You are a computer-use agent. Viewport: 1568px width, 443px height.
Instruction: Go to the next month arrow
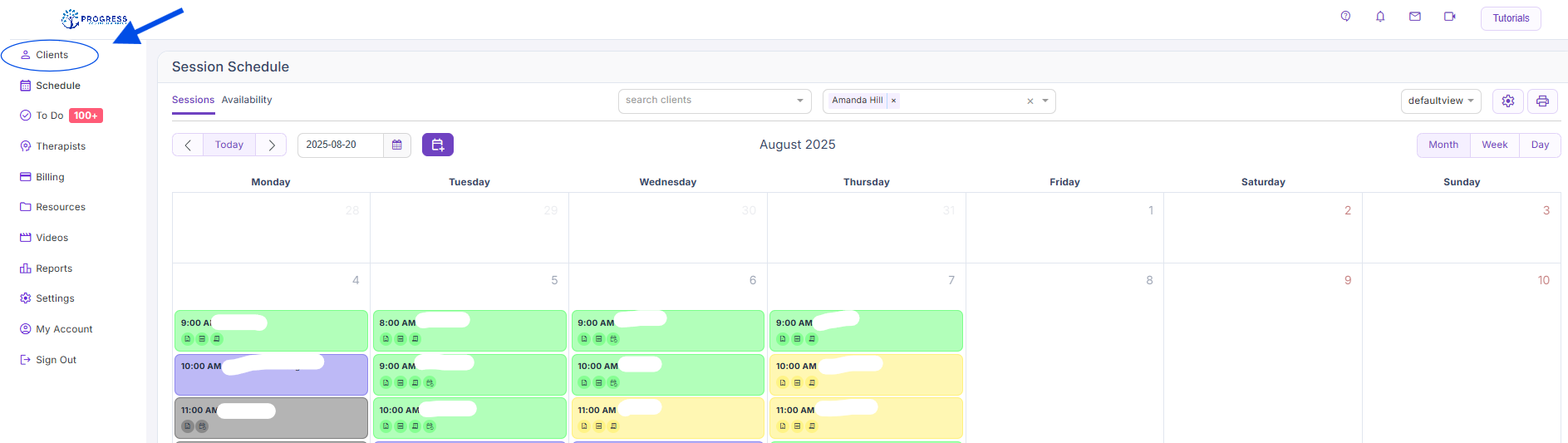click(x=272, y=145)
